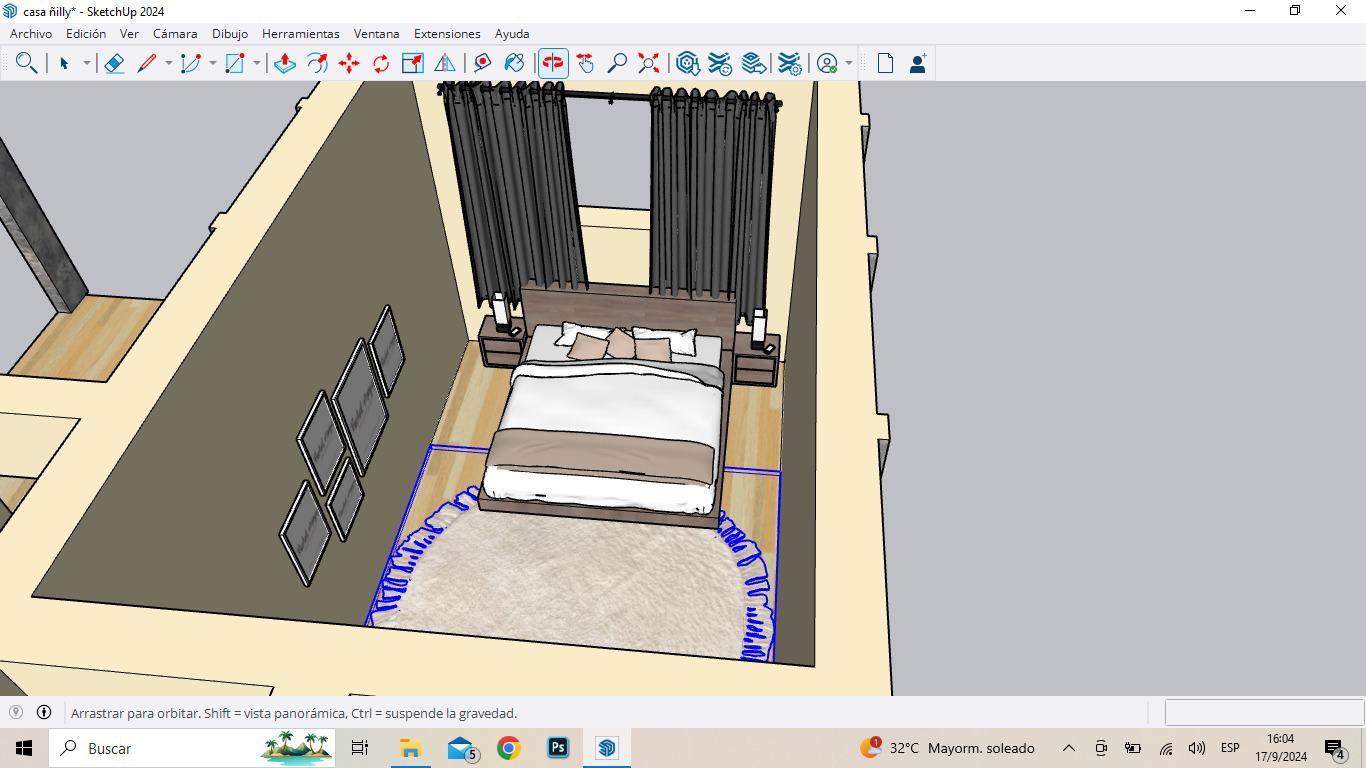Viewport: 1366px width, 768px height.
Task: Choose the red Line pencil tool
Action: [x=147, y=63]
